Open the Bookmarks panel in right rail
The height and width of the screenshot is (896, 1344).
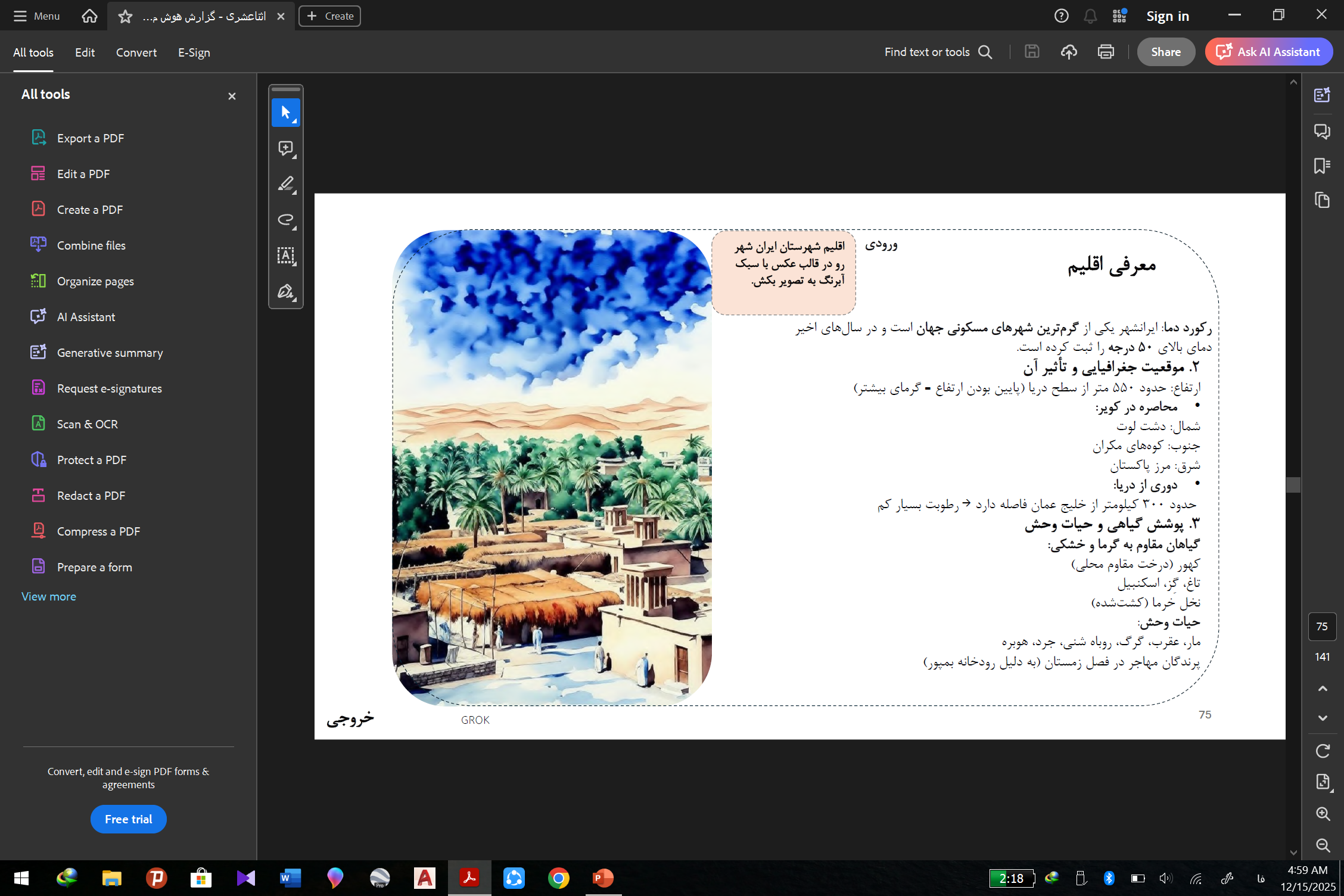[x=1322, y=165]
